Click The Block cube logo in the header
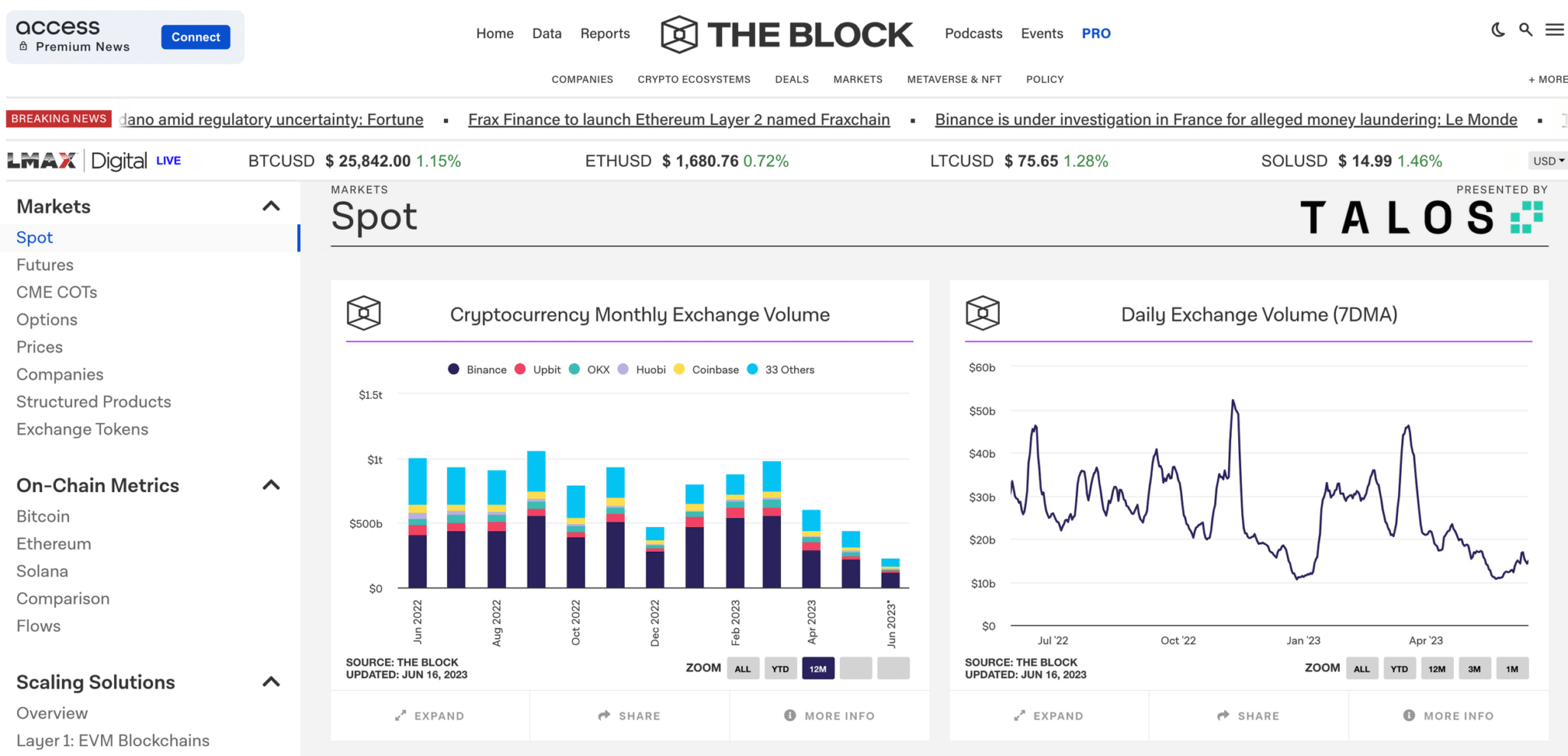The image size is (1568, 756). pos(680,34)
